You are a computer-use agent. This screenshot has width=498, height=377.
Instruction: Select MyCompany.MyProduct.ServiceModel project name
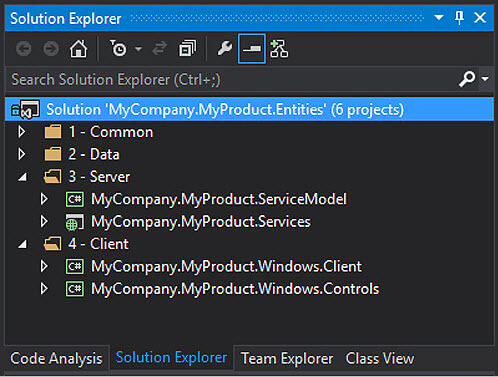click(x=219, y=199)
